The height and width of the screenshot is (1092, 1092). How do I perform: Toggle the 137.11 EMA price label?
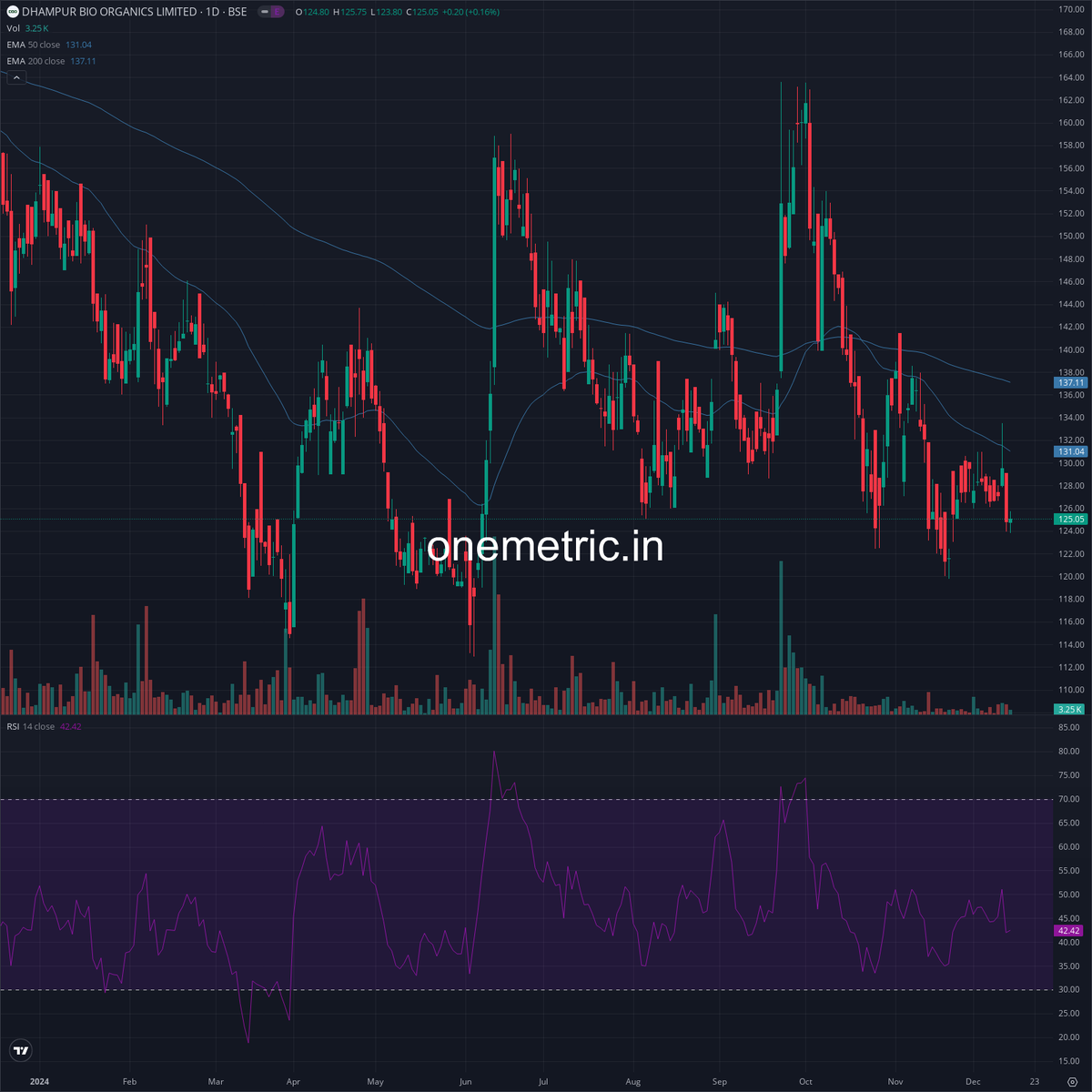point(1070,383)
